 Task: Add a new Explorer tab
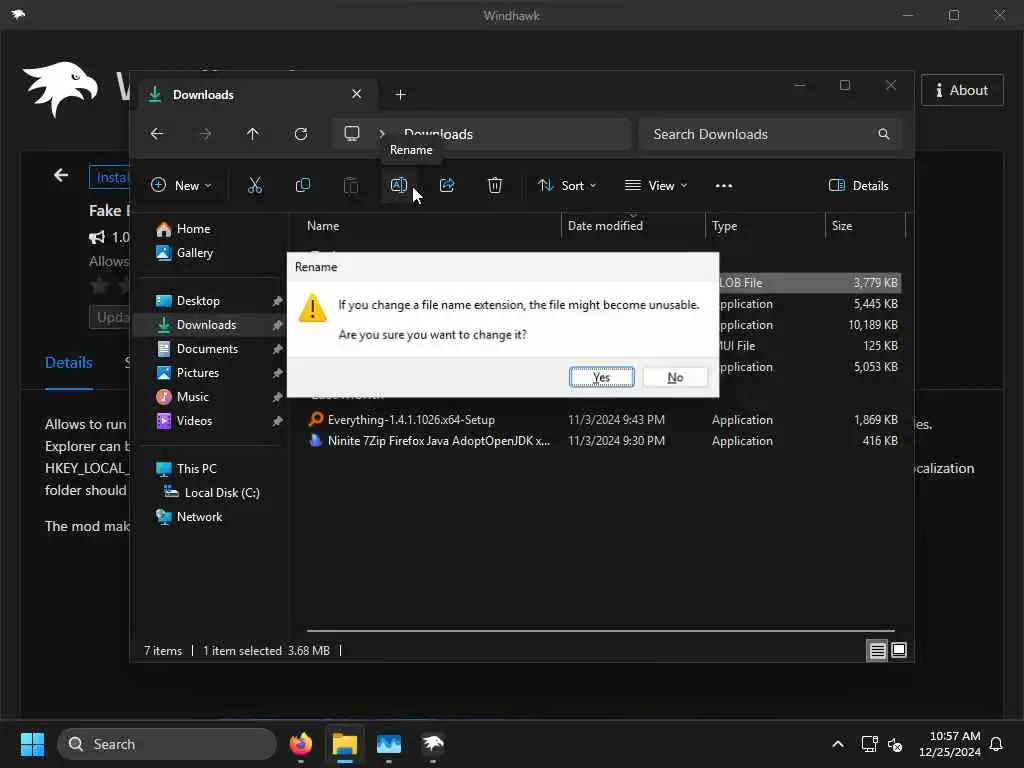400,95
